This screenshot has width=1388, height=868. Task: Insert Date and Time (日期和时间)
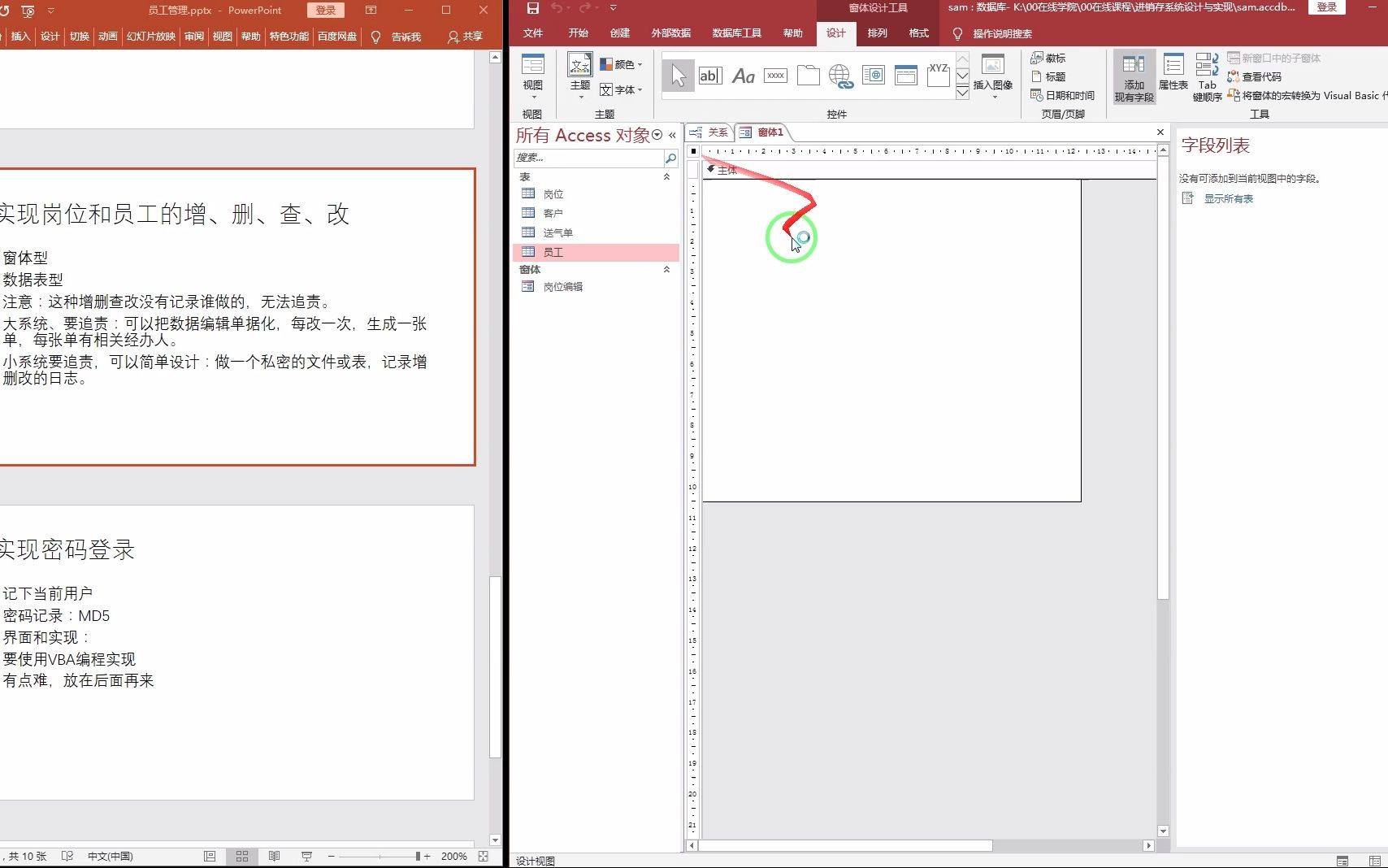[x=1063, y=95]
